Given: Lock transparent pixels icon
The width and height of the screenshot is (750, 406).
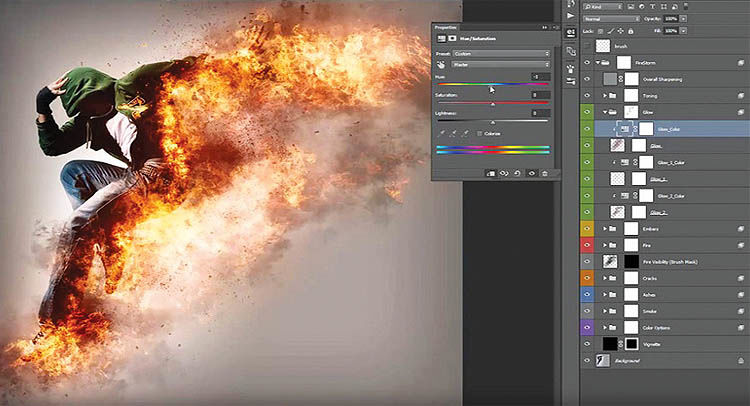Looking at the screenshot, I should pyautogui.click(x=601, y=31).
